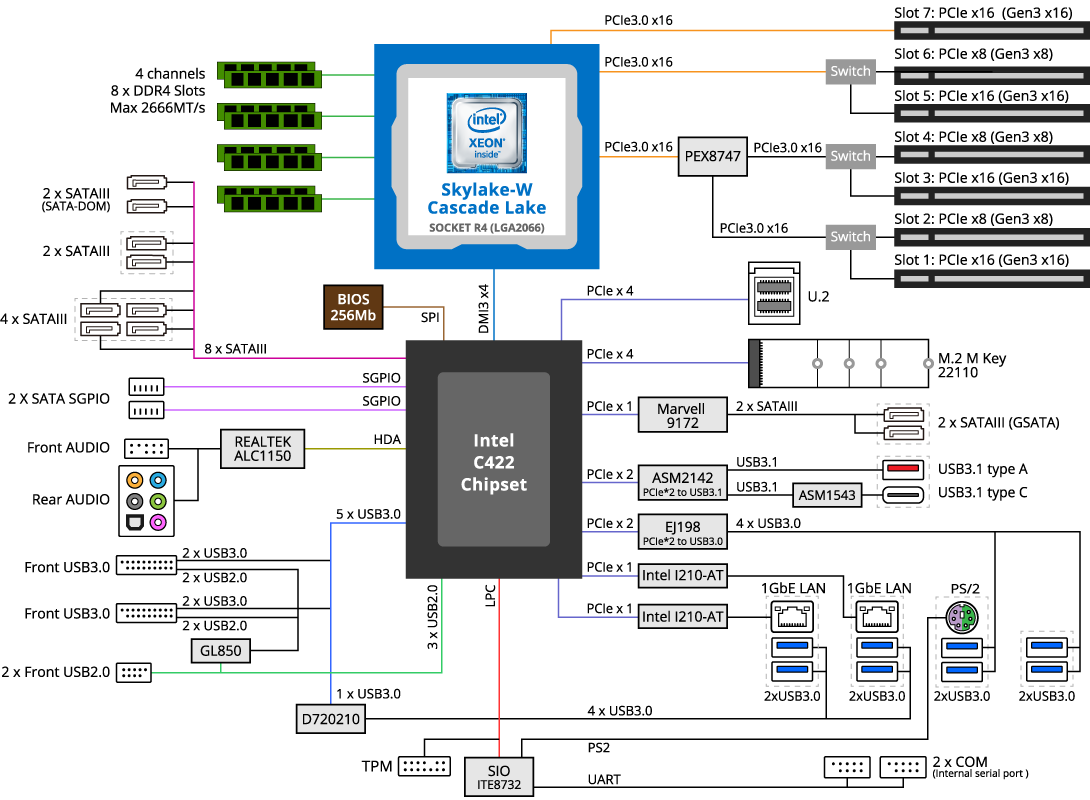Select the 2 x Front USB2.0 header
1090x800 pixels.
click(x=135, y=672)
